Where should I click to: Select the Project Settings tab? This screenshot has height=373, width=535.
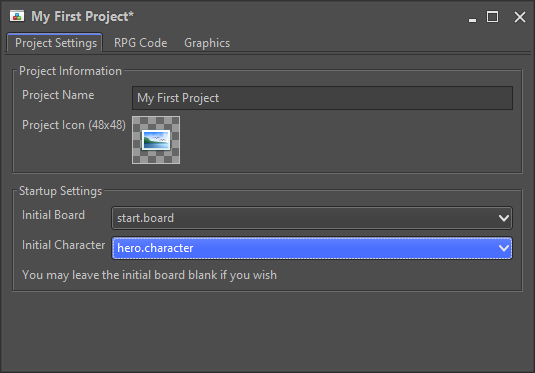click(55, 43)
